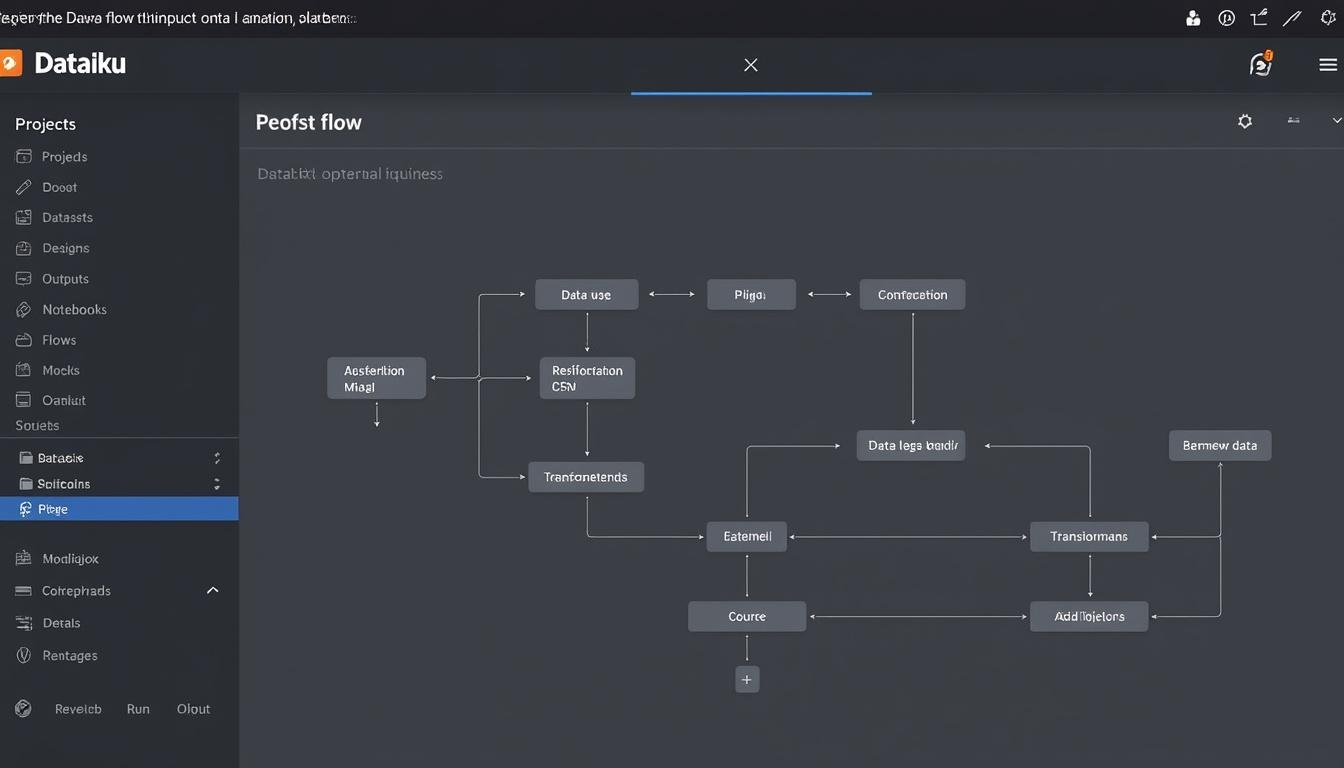Click the folder icon beside Splfcoins
Screen dimensions: 1344x768
tap(26, 484)
